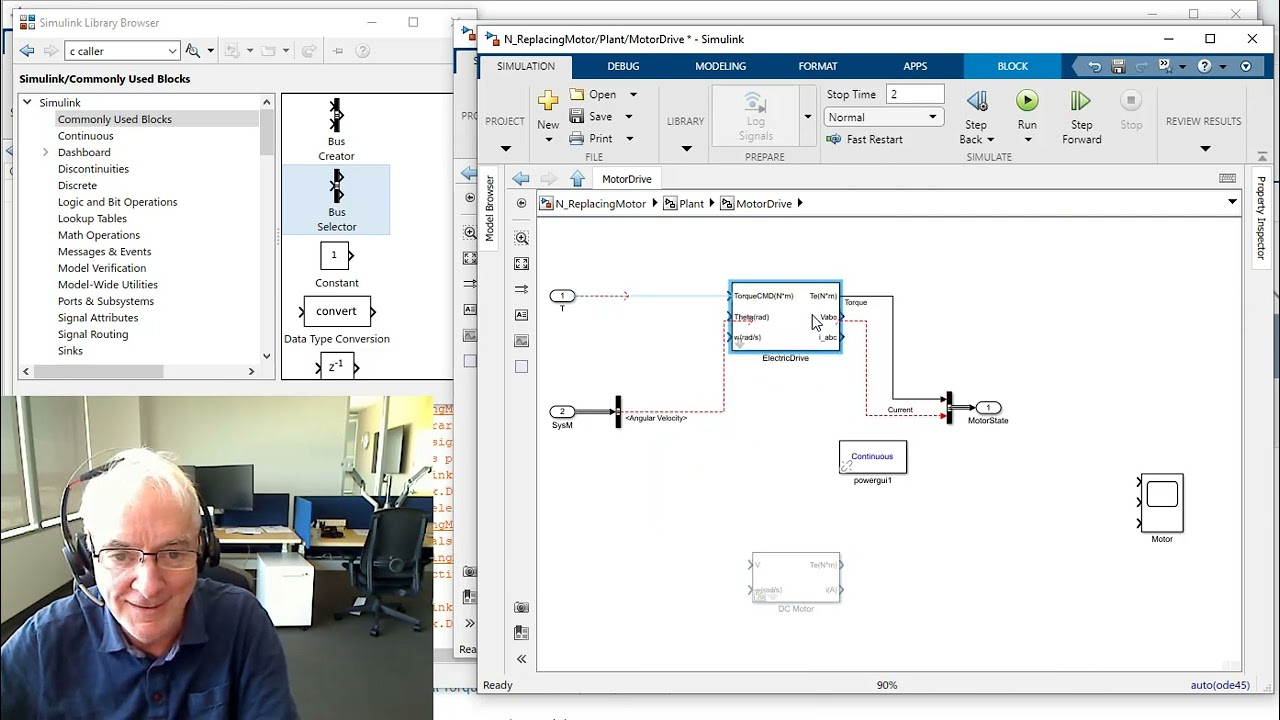The image size is (1280, 720).
Task: Select the SysM inport block
Action: point(562,412)
